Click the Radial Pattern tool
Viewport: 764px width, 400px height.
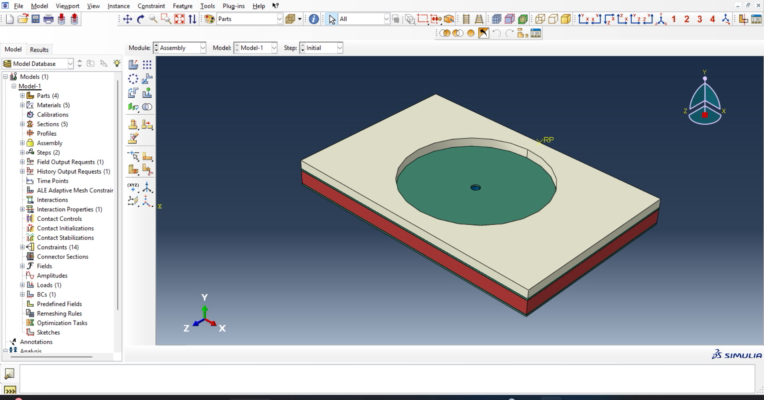(133, 78)
